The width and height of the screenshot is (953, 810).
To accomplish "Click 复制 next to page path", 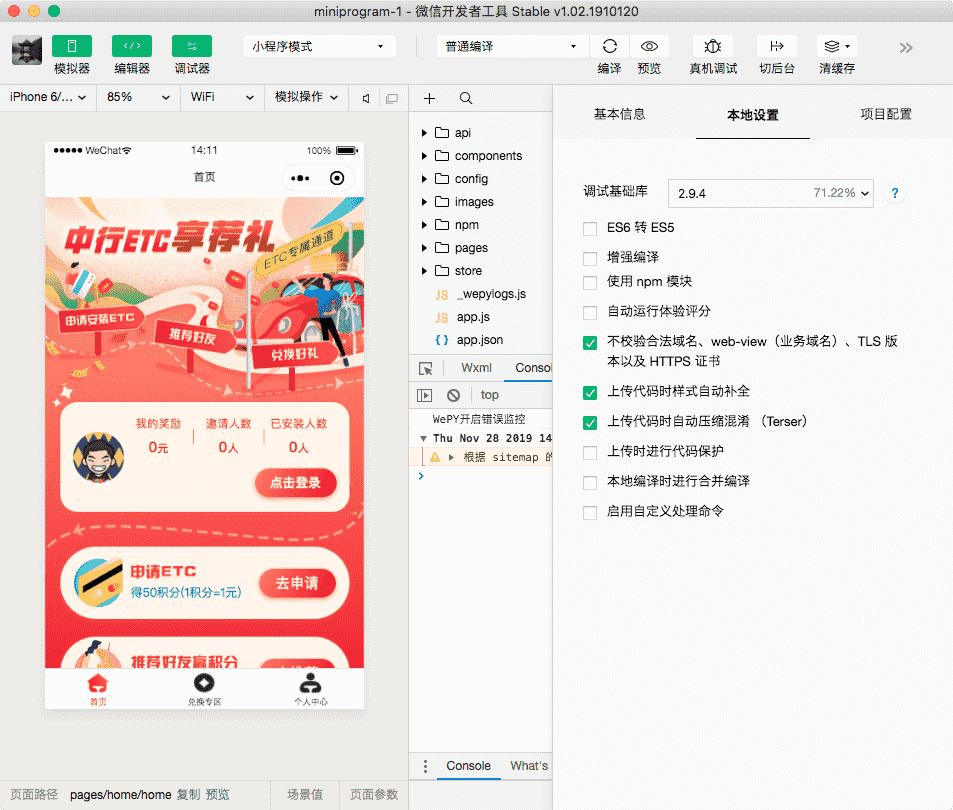I will pyautogui.click(x=188, y=795).
